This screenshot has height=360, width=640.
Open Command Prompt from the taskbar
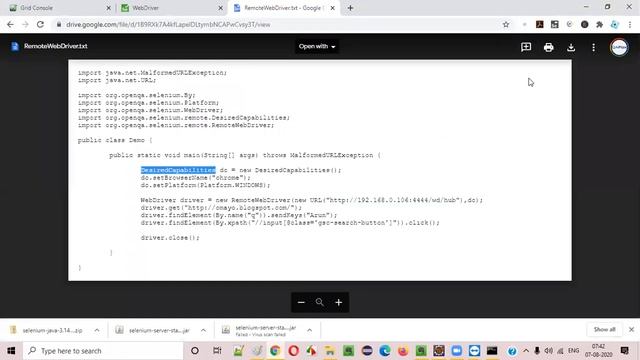(492, 351)
